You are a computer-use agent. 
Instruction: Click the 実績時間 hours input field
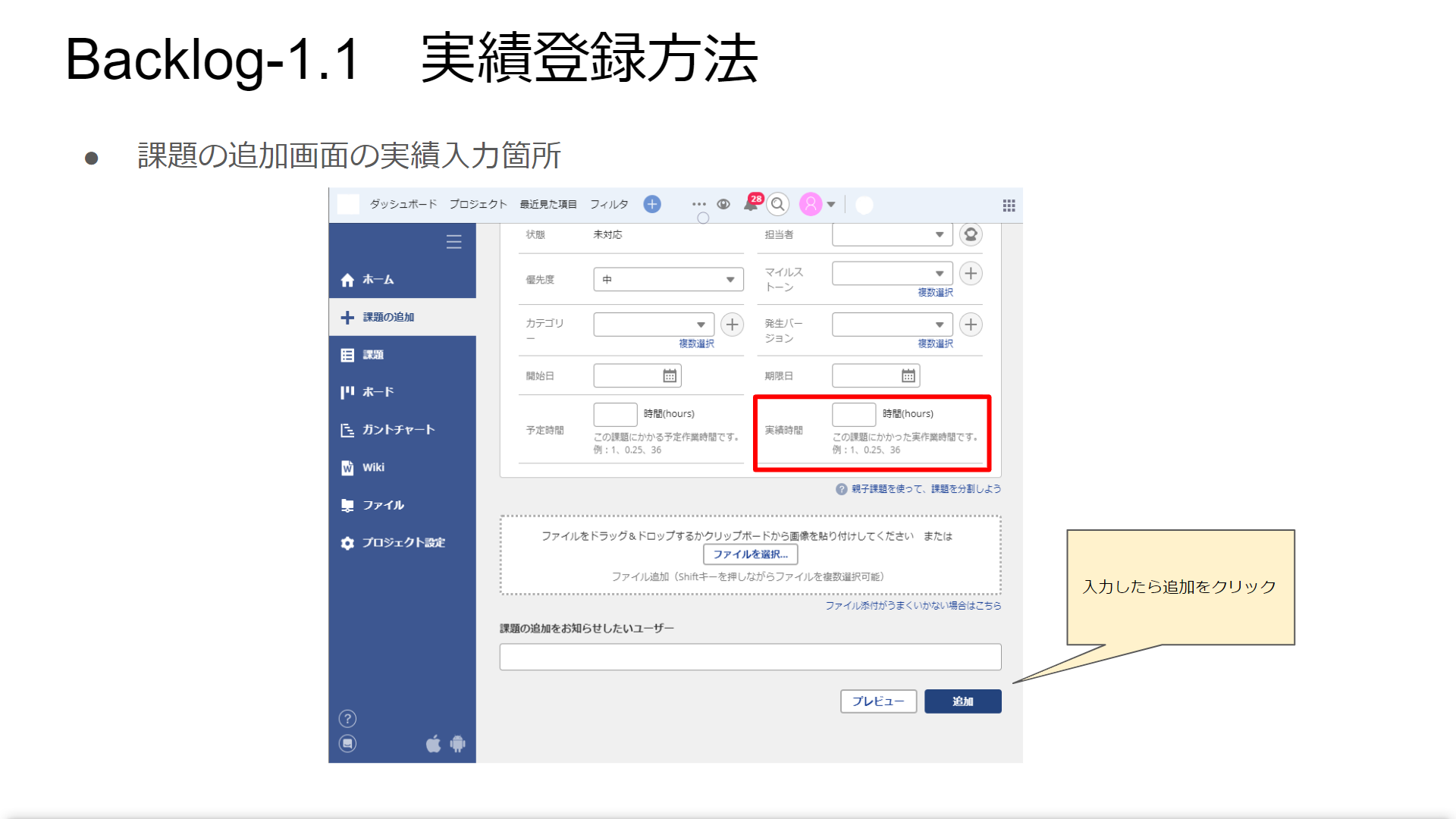(854, 414)
